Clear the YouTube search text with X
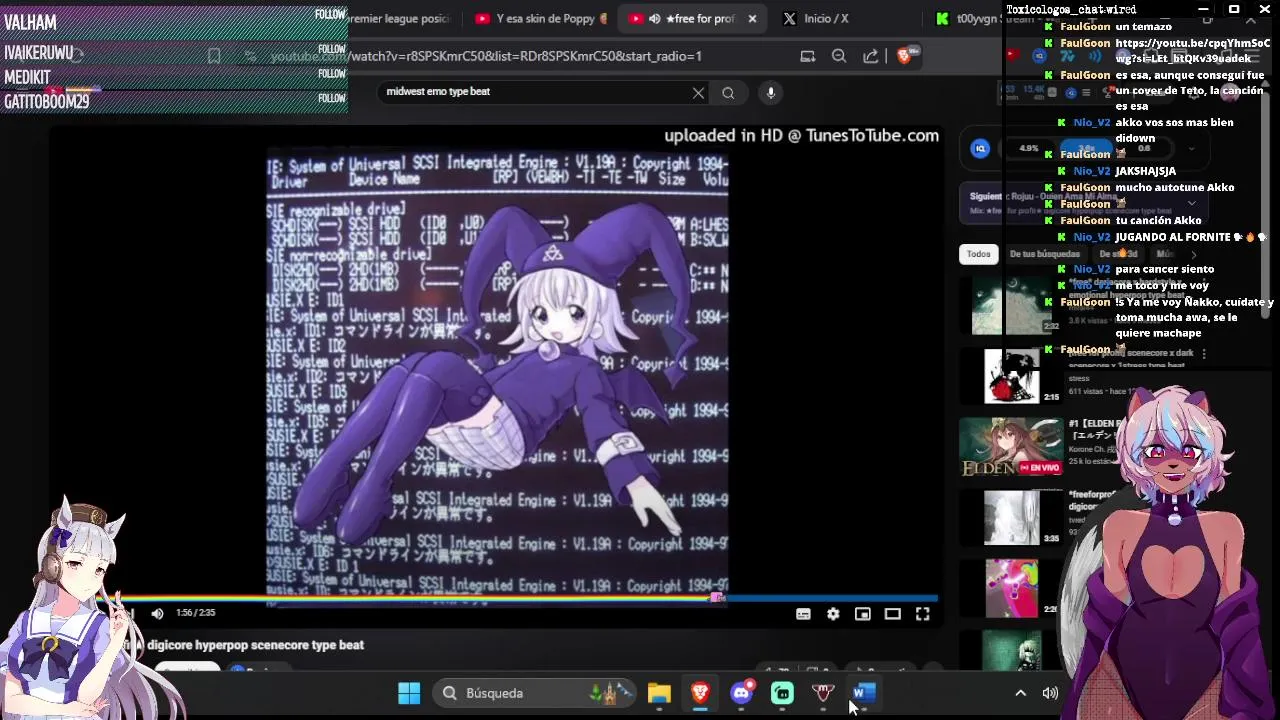The image size is (1280, 720). (x=698, y=92)
